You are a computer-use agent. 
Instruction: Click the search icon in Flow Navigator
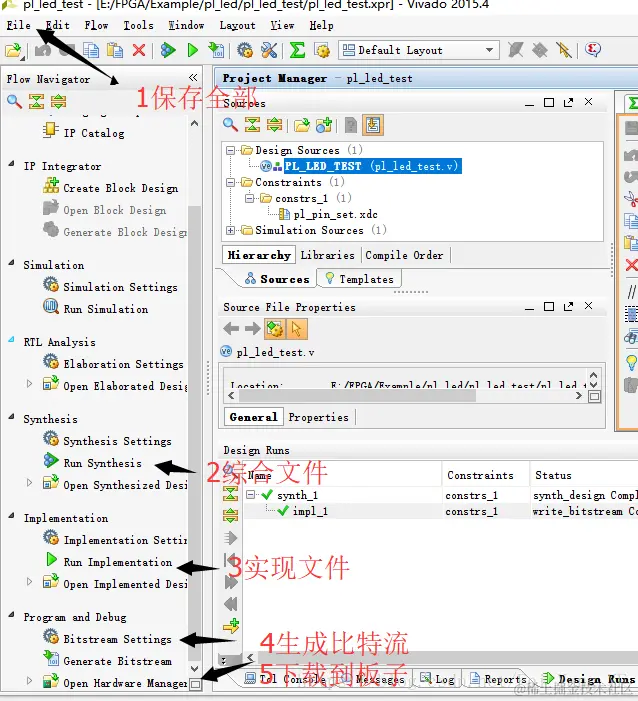[14, 101]
